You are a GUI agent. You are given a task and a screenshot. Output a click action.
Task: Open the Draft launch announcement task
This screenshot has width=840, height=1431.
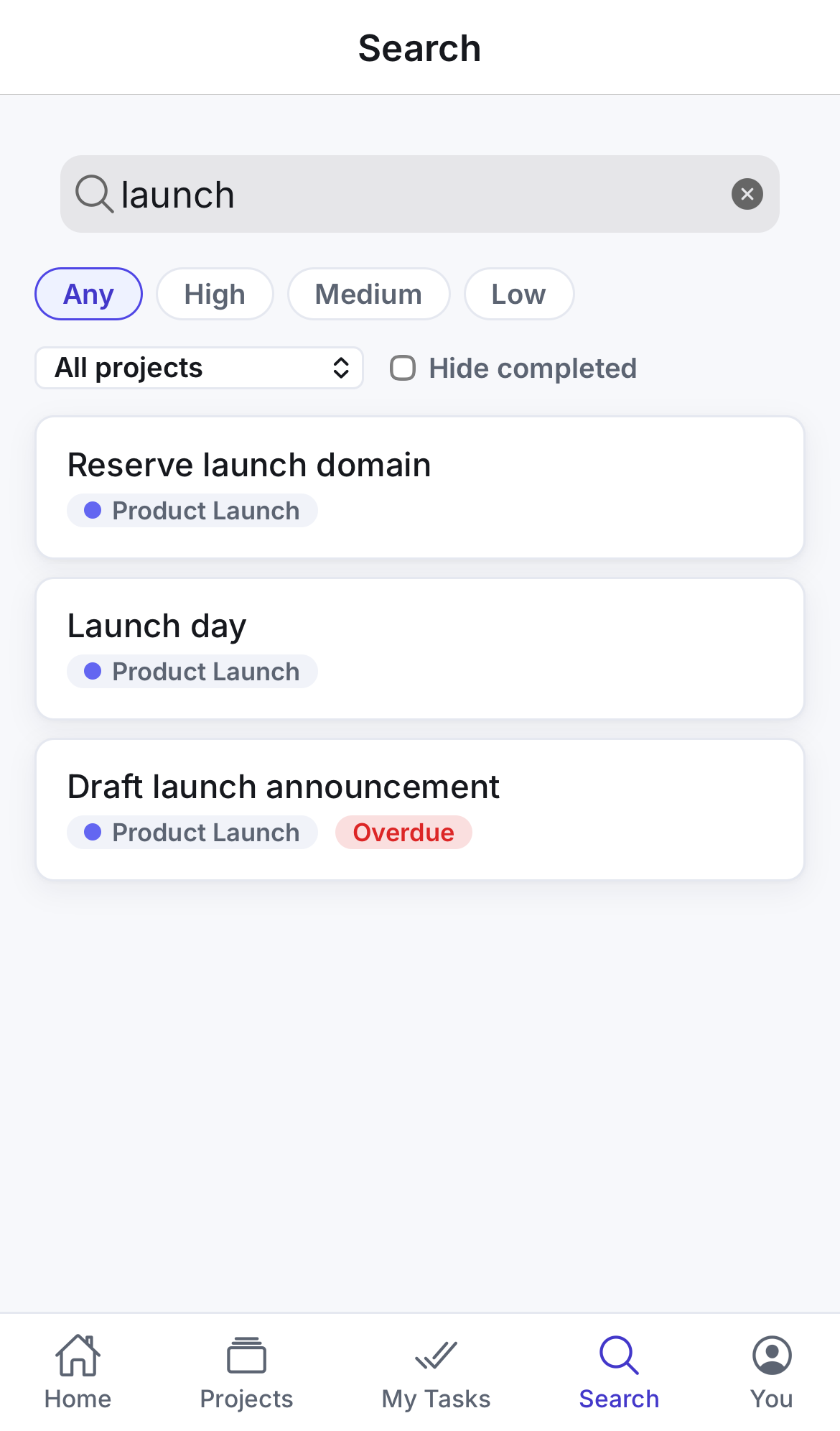point(420,810)
